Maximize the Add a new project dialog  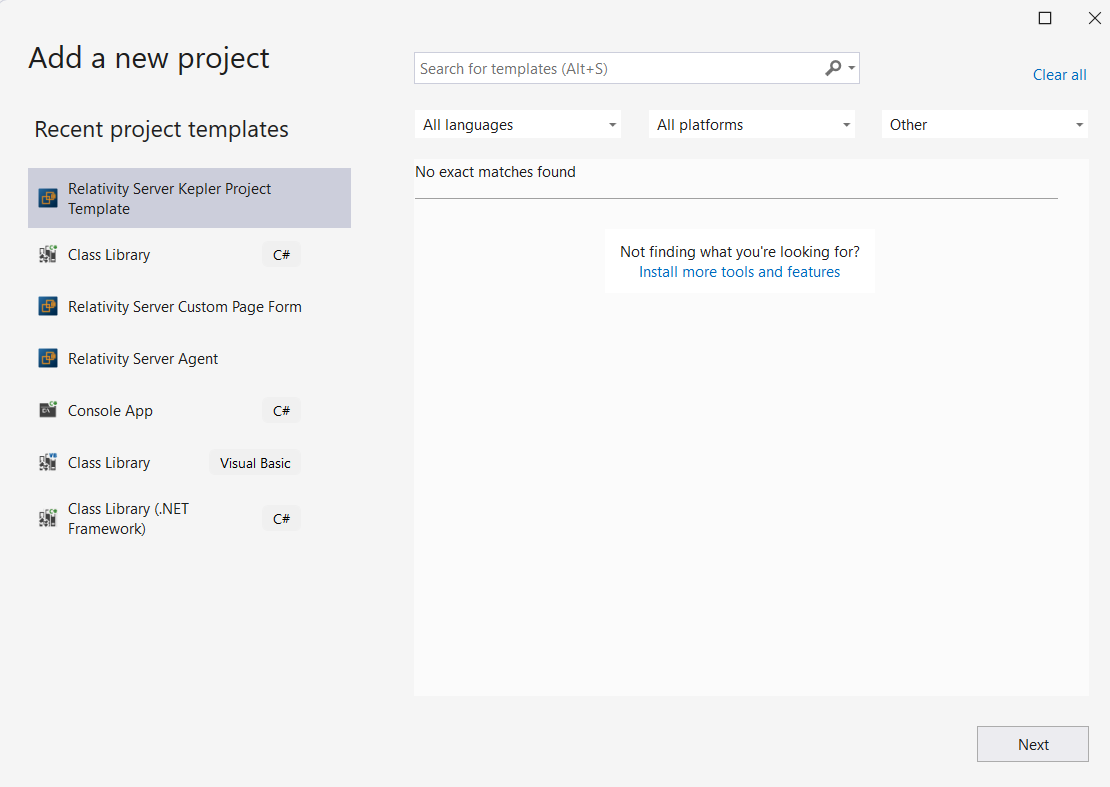[x=1045, y=18]
